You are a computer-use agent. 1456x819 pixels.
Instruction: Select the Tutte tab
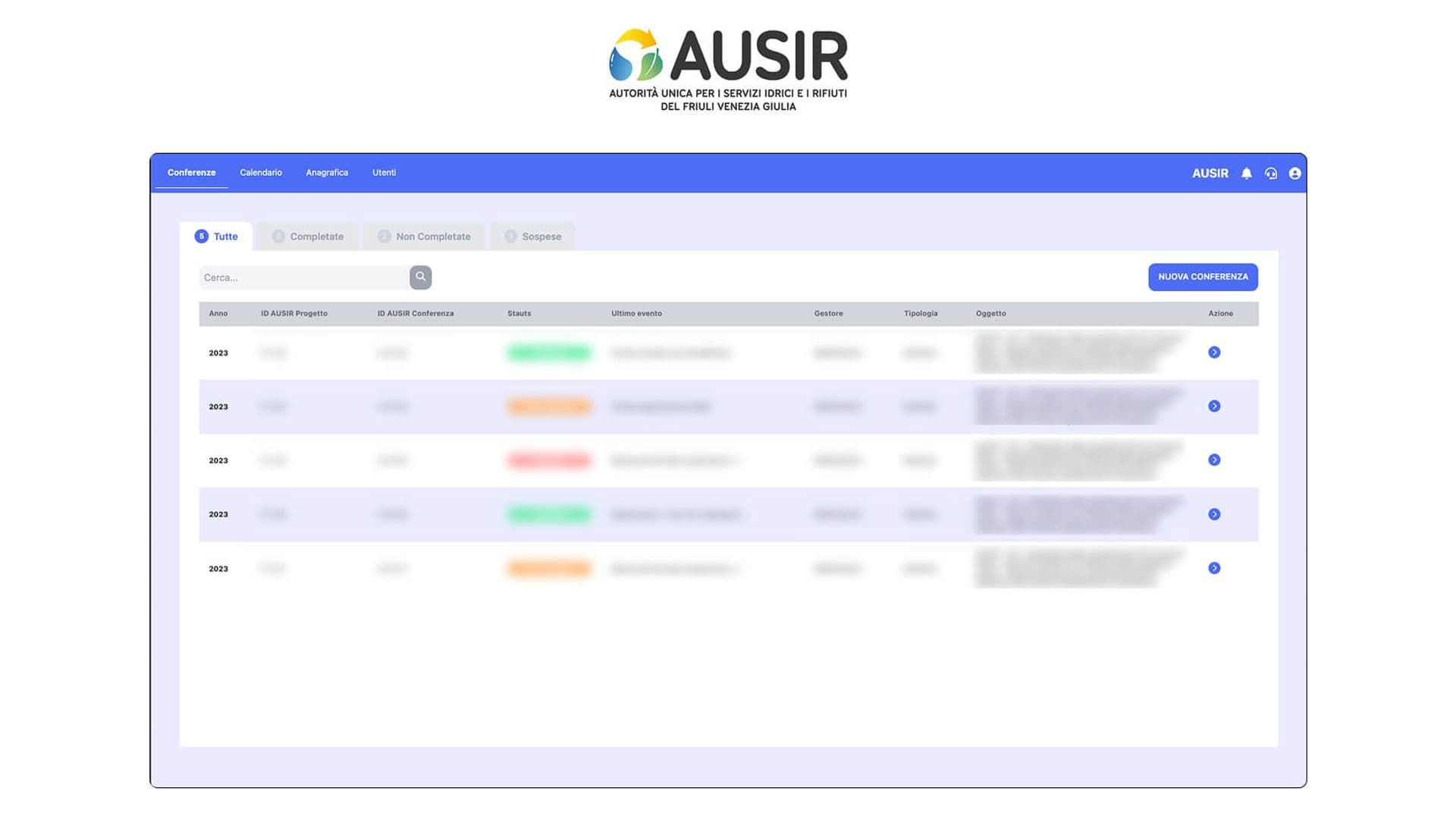pos(216,237)
